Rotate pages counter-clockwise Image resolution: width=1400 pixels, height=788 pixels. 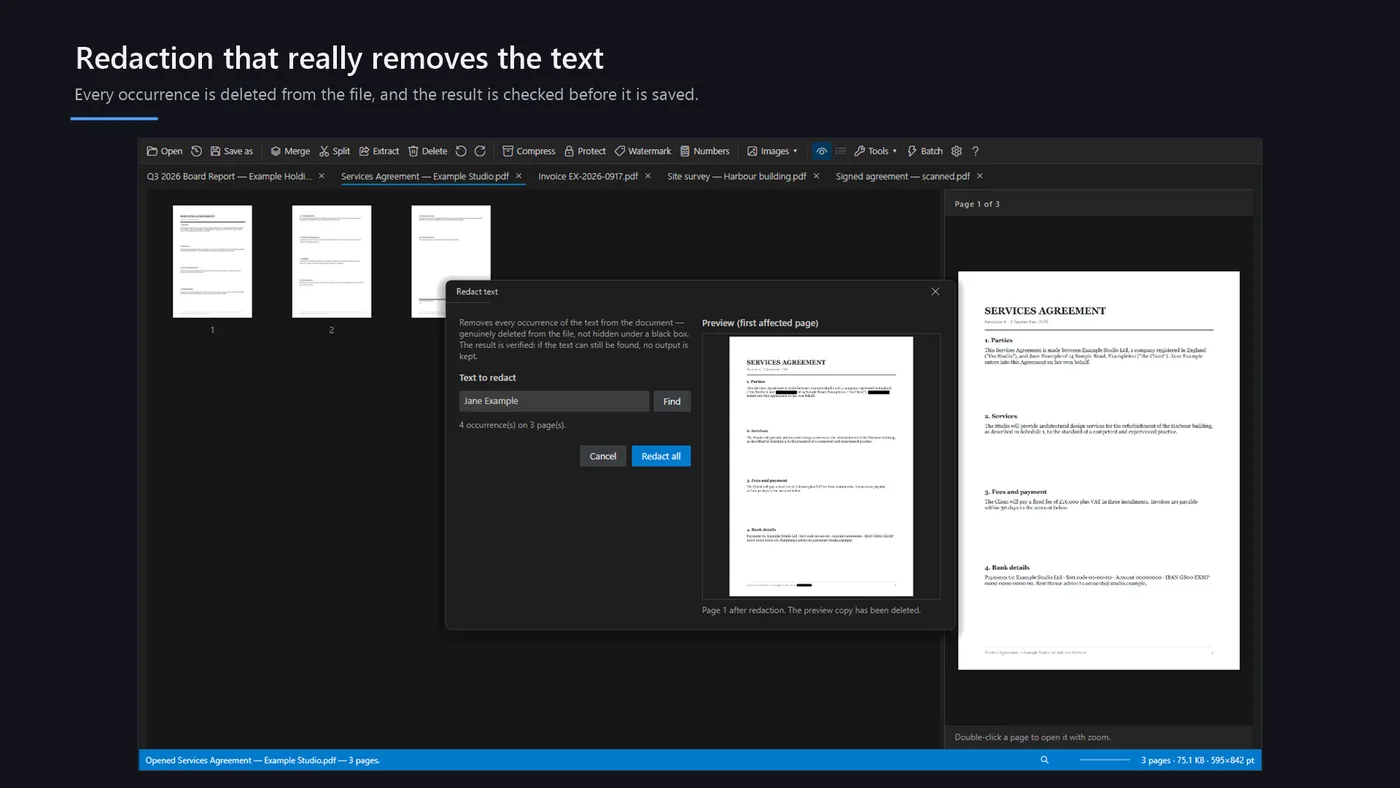[461, 151]
